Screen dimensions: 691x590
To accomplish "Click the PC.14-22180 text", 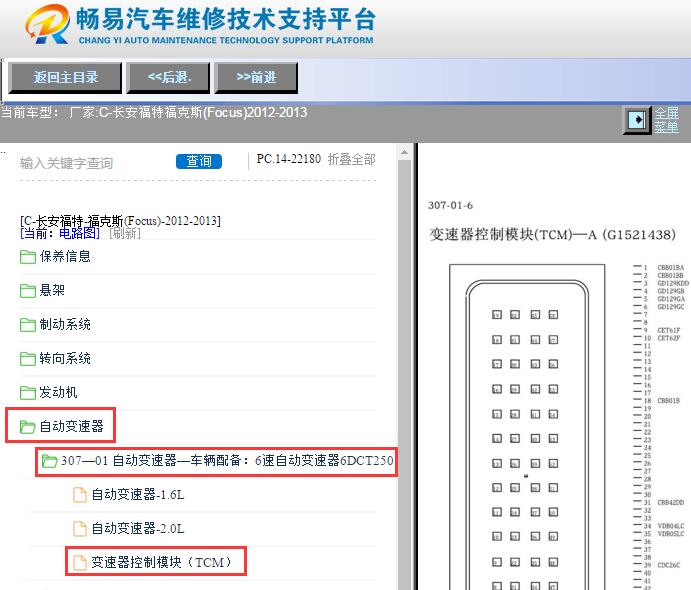I will pos(289,159).
